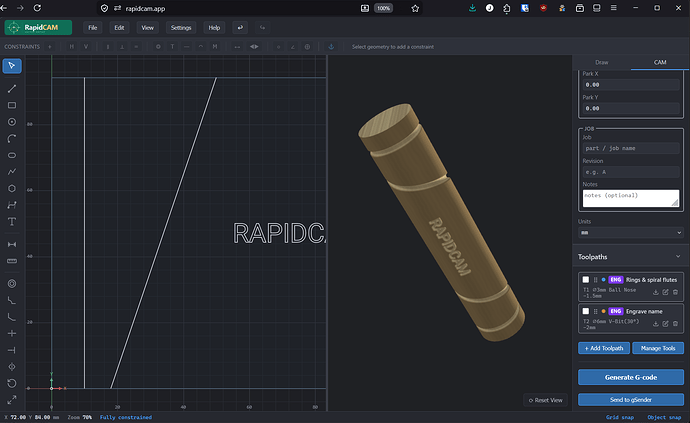
Task: Delete the Engrave name toolpath
Action: 675,324
